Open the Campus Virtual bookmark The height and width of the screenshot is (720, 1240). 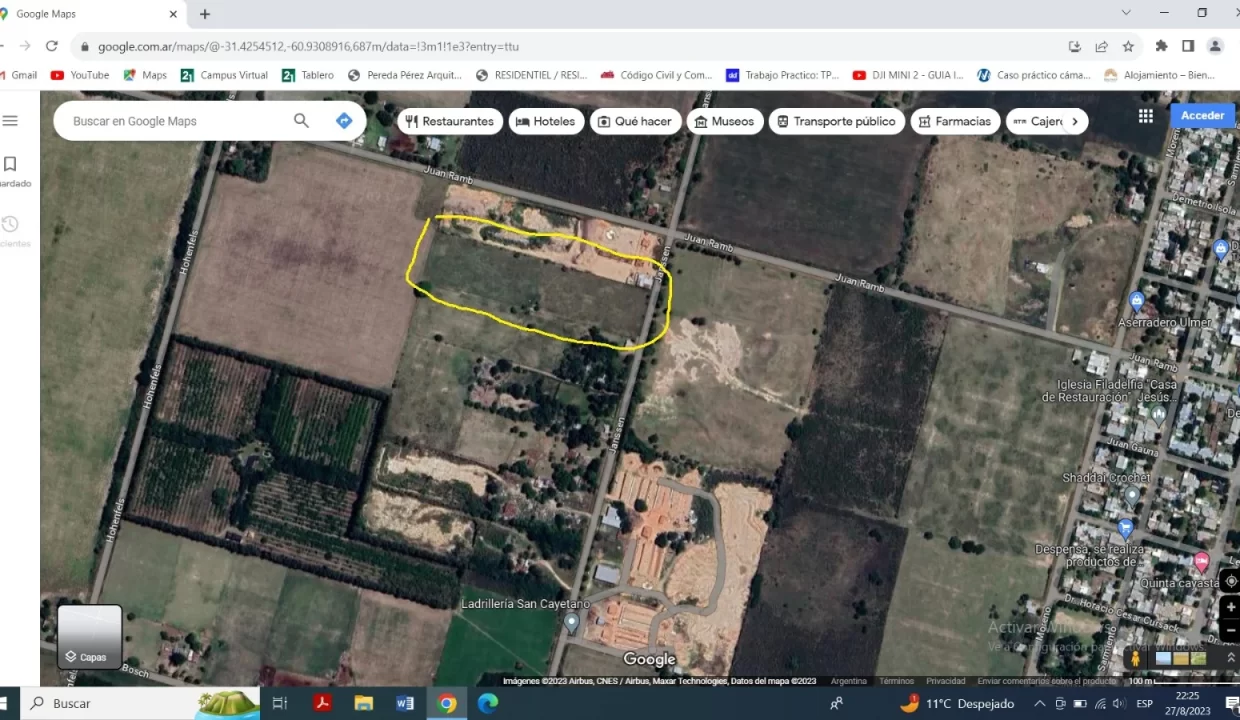point(223,75)
